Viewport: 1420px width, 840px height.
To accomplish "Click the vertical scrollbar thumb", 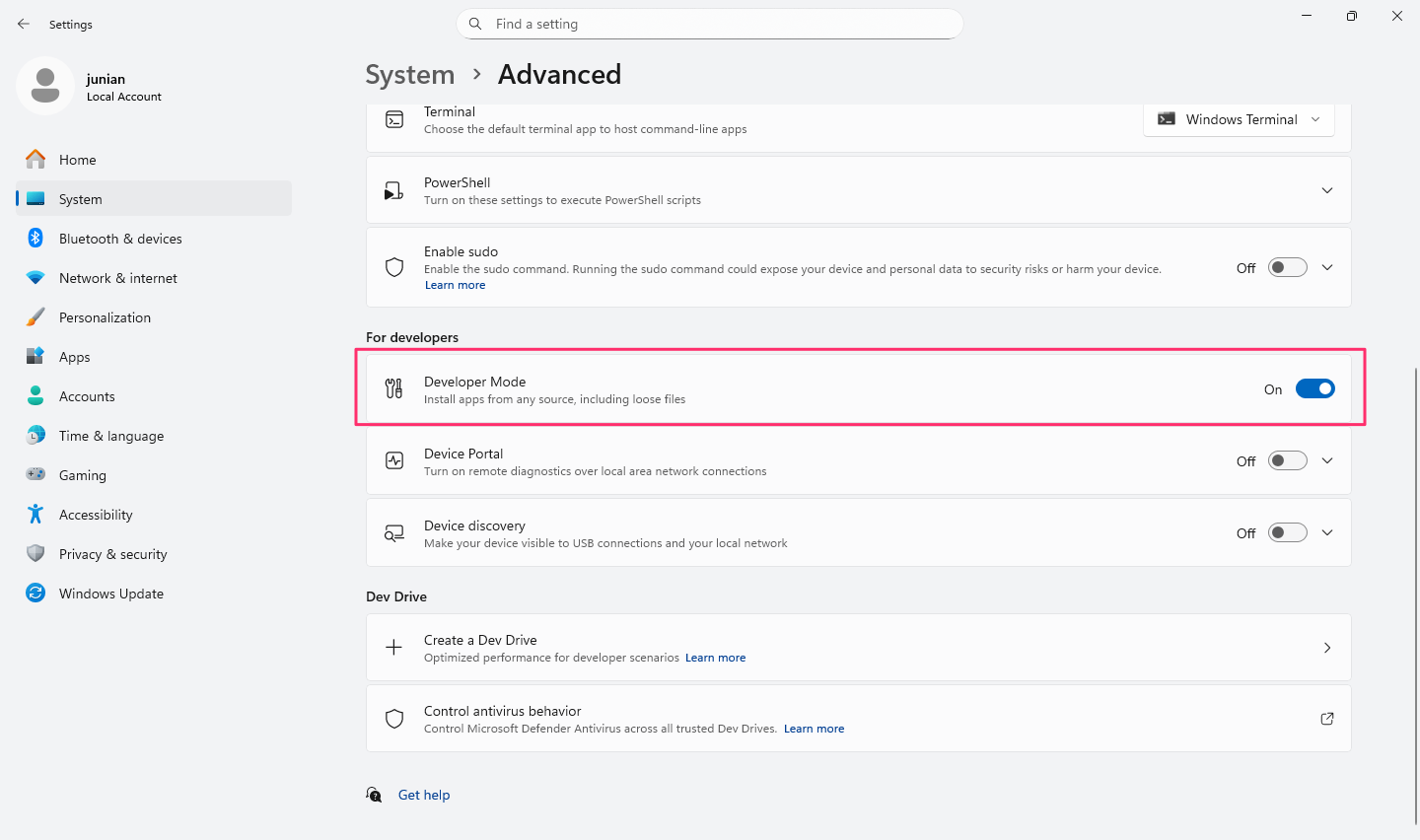I will (1415, 595).
